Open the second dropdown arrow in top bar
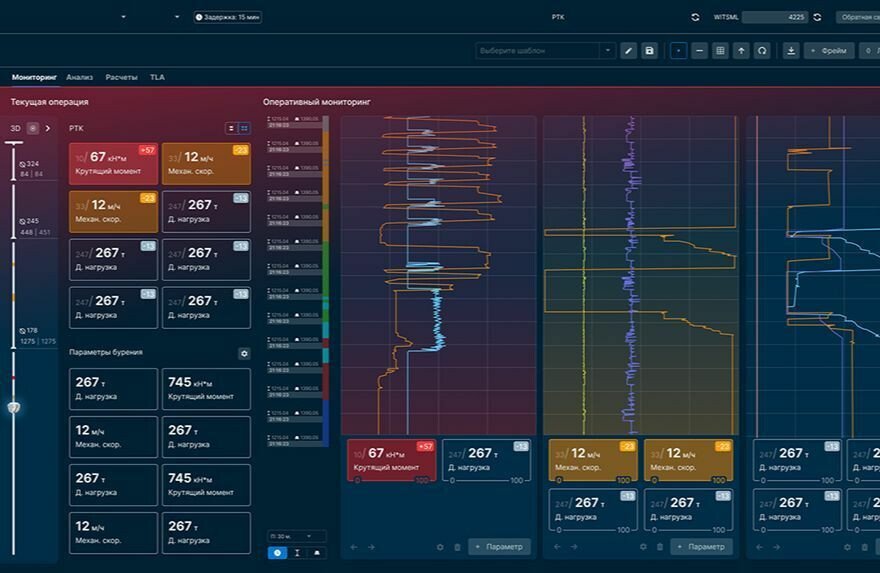The image size is (880, 573). (x=177, y=17)
